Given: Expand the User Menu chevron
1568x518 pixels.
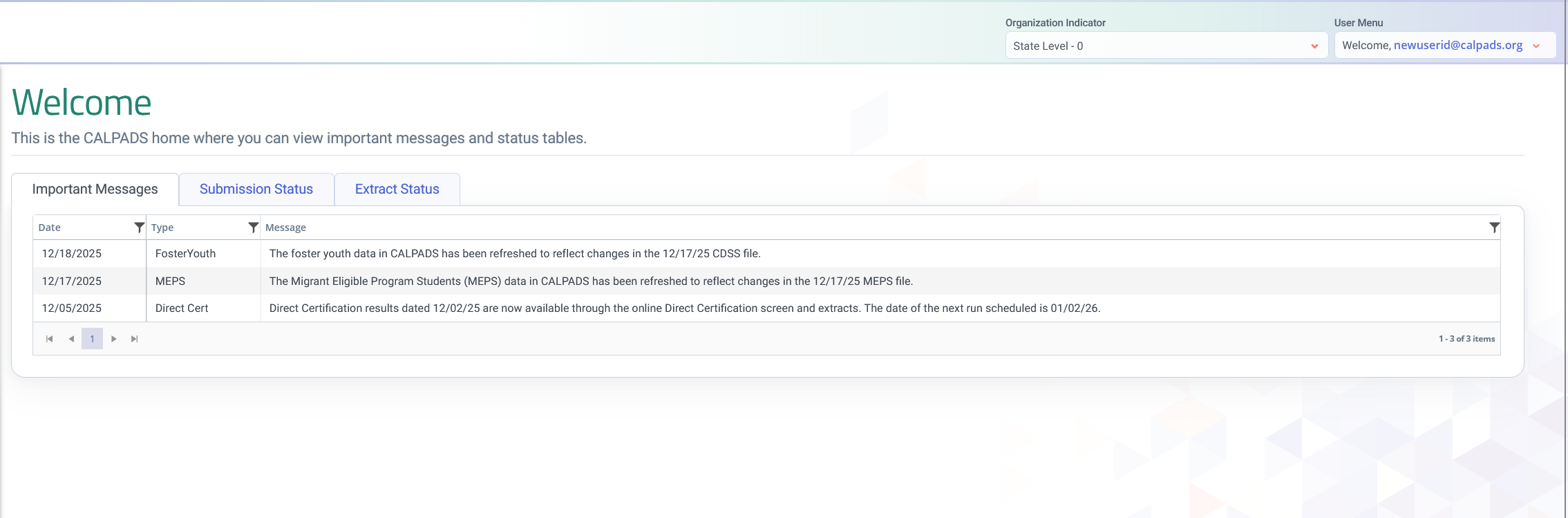Looking at the screenshot, I should coord(1536,46).
